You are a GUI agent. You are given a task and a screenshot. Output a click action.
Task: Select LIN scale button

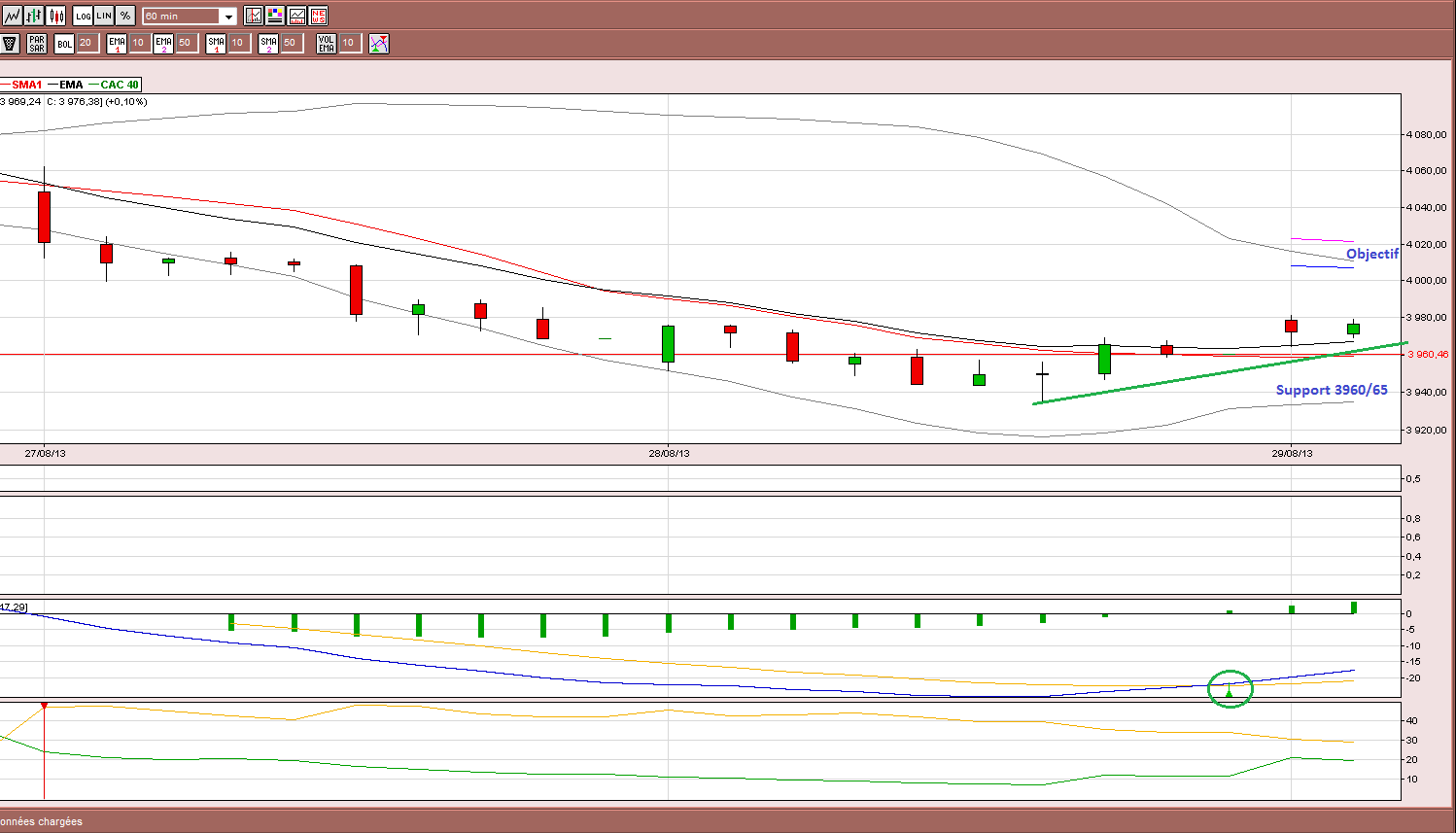104,16
